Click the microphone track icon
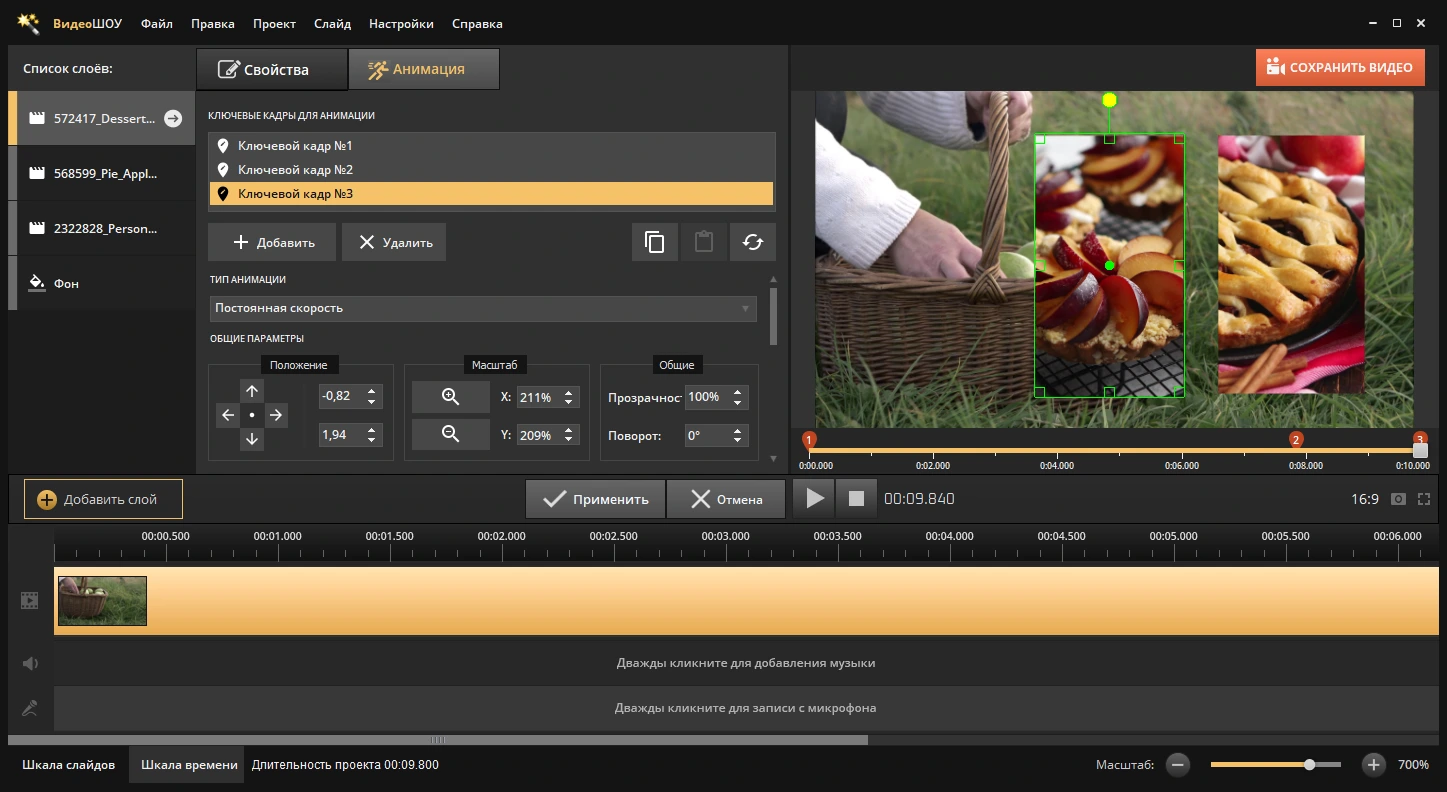The height and width of the screenshot is (792, 1447). click(x=30, y=708)
